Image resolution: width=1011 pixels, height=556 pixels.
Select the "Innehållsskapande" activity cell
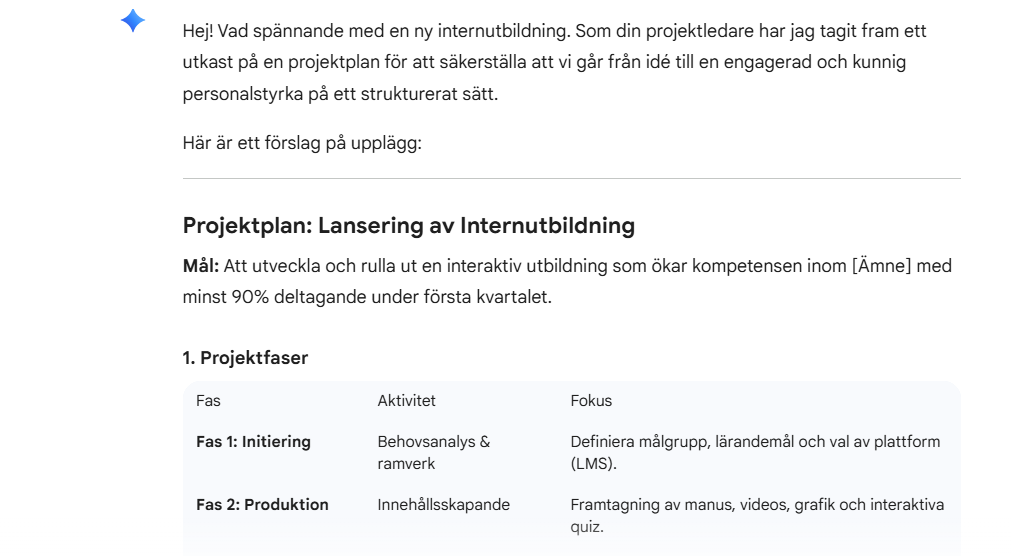(443, 505)
